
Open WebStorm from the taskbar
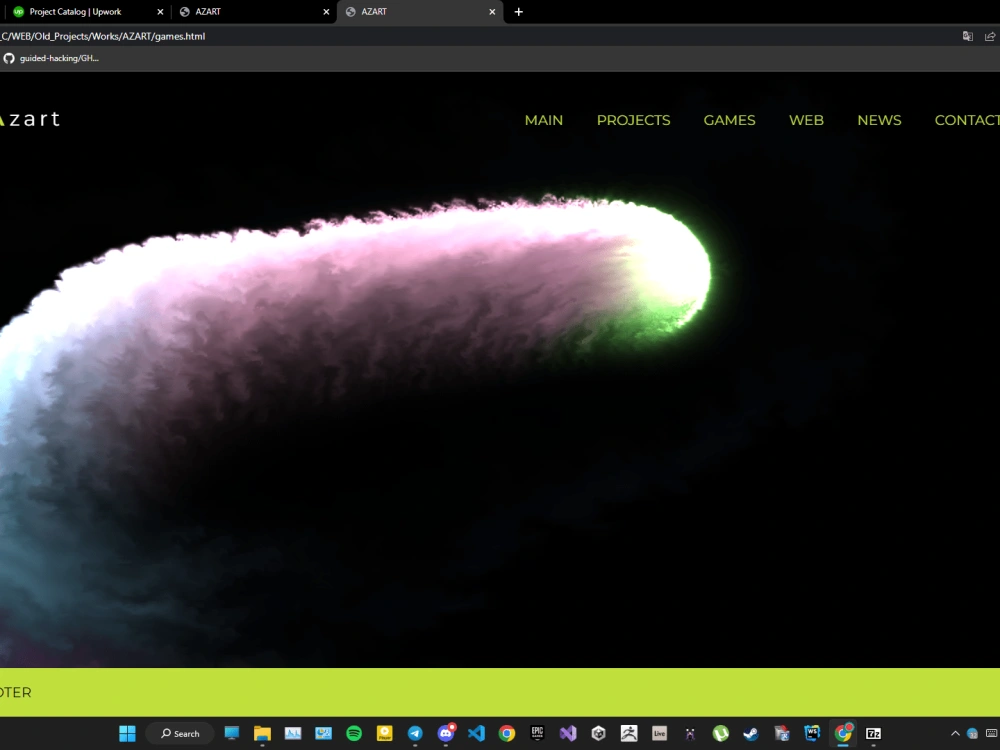(812, 733)
